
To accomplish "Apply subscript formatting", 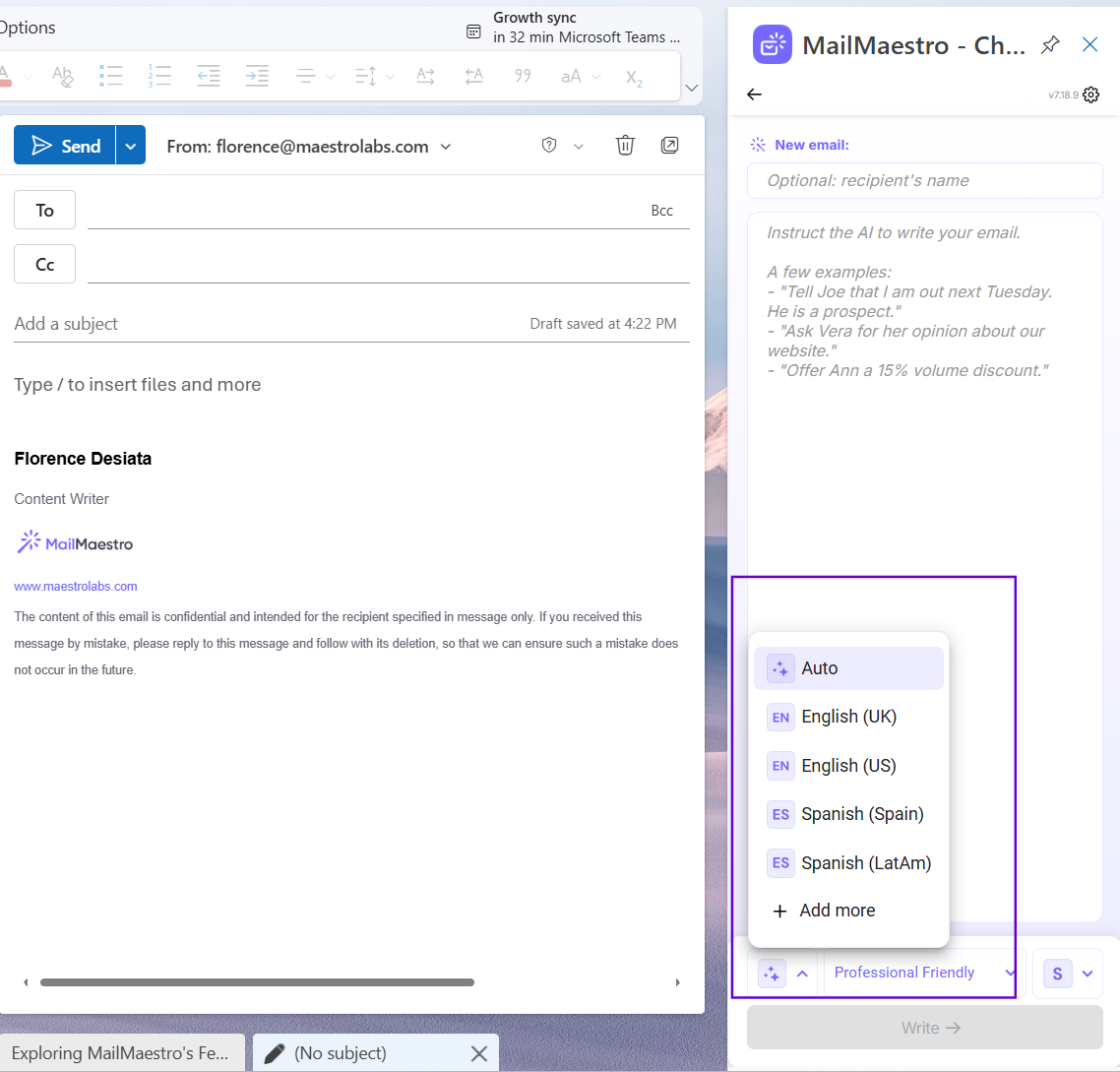I will pos(634,77).
